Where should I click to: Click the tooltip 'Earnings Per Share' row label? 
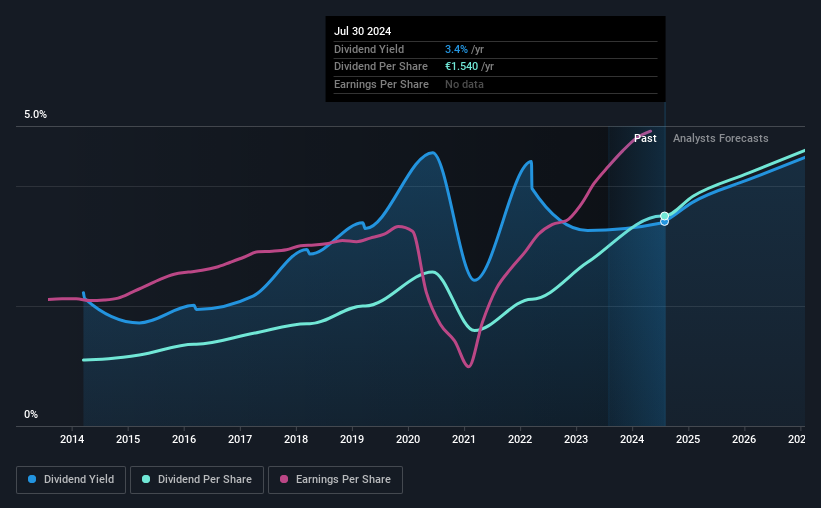[x=381, y=84]
